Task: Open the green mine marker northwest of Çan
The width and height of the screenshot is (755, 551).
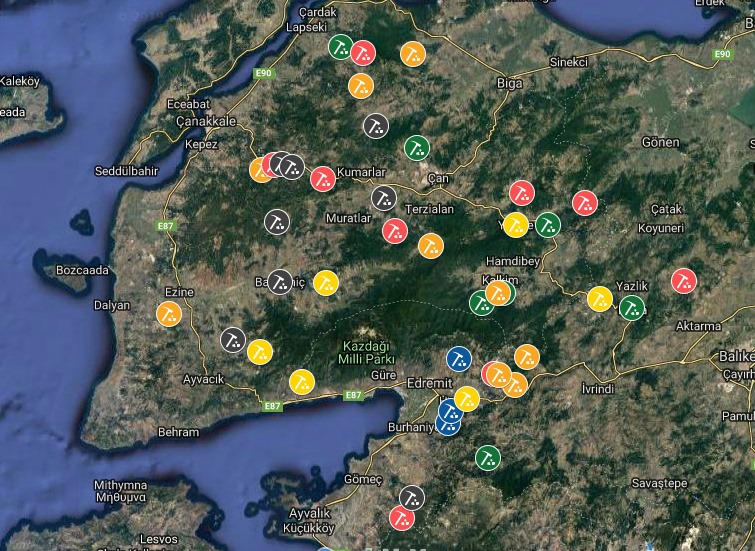Action: point(417,148)
